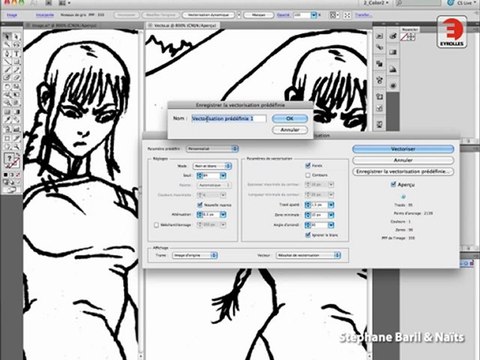The width and height of the screenshot is (480, 360).
Task: Select the Pen tool
Action: click(7, 53)
